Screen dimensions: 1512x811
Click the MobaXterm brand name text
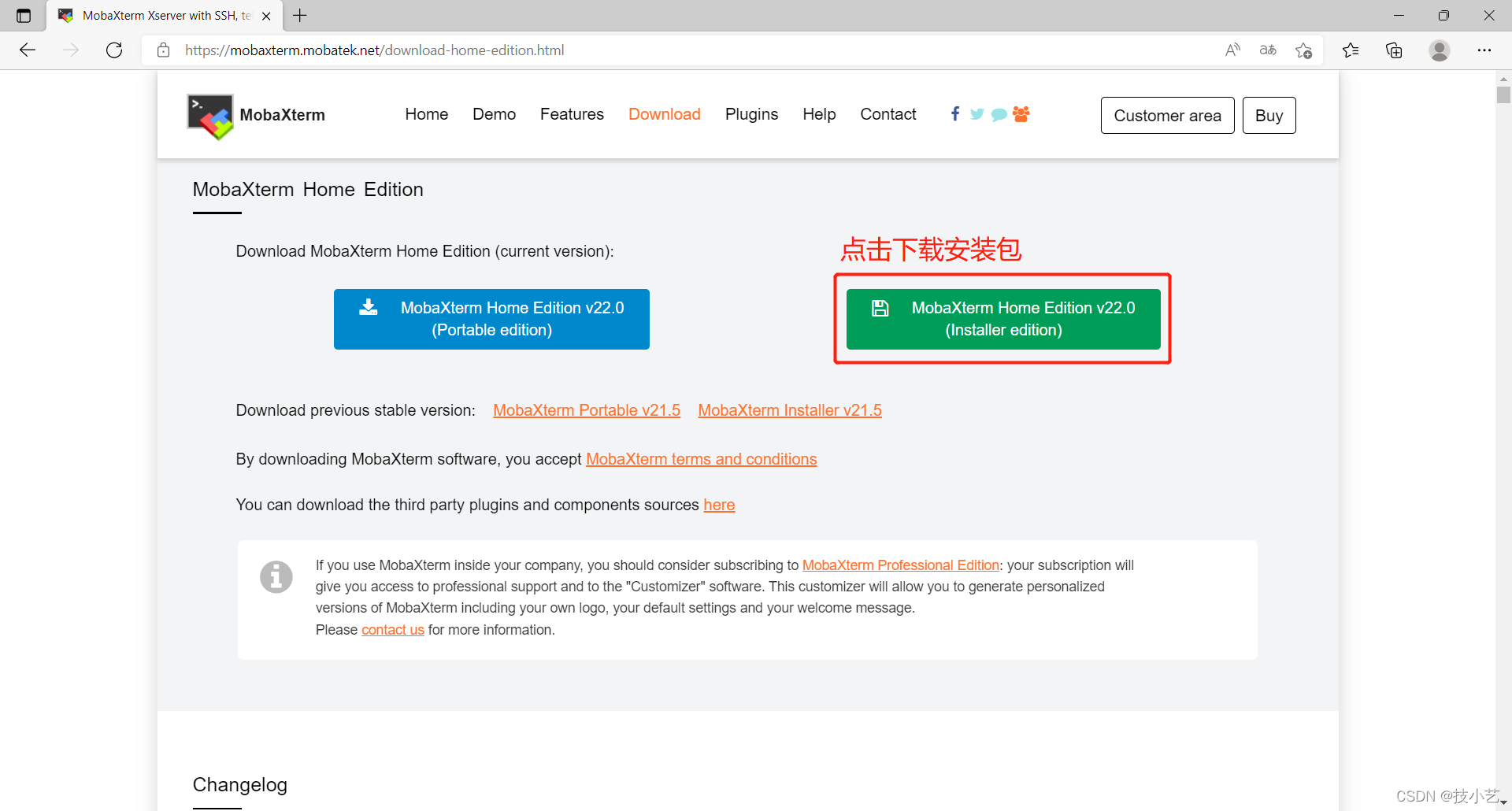283,115
